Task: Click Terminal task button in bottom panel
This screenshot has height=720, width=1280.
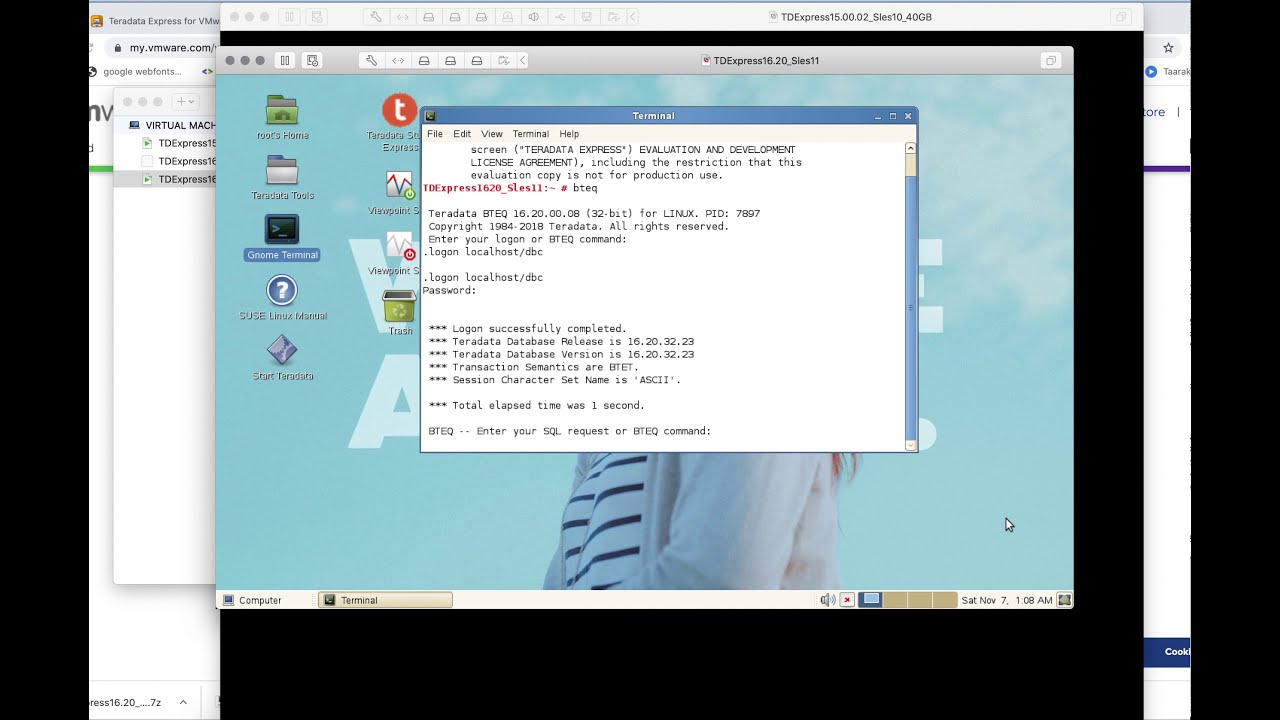Action: (x=385, y=600)
